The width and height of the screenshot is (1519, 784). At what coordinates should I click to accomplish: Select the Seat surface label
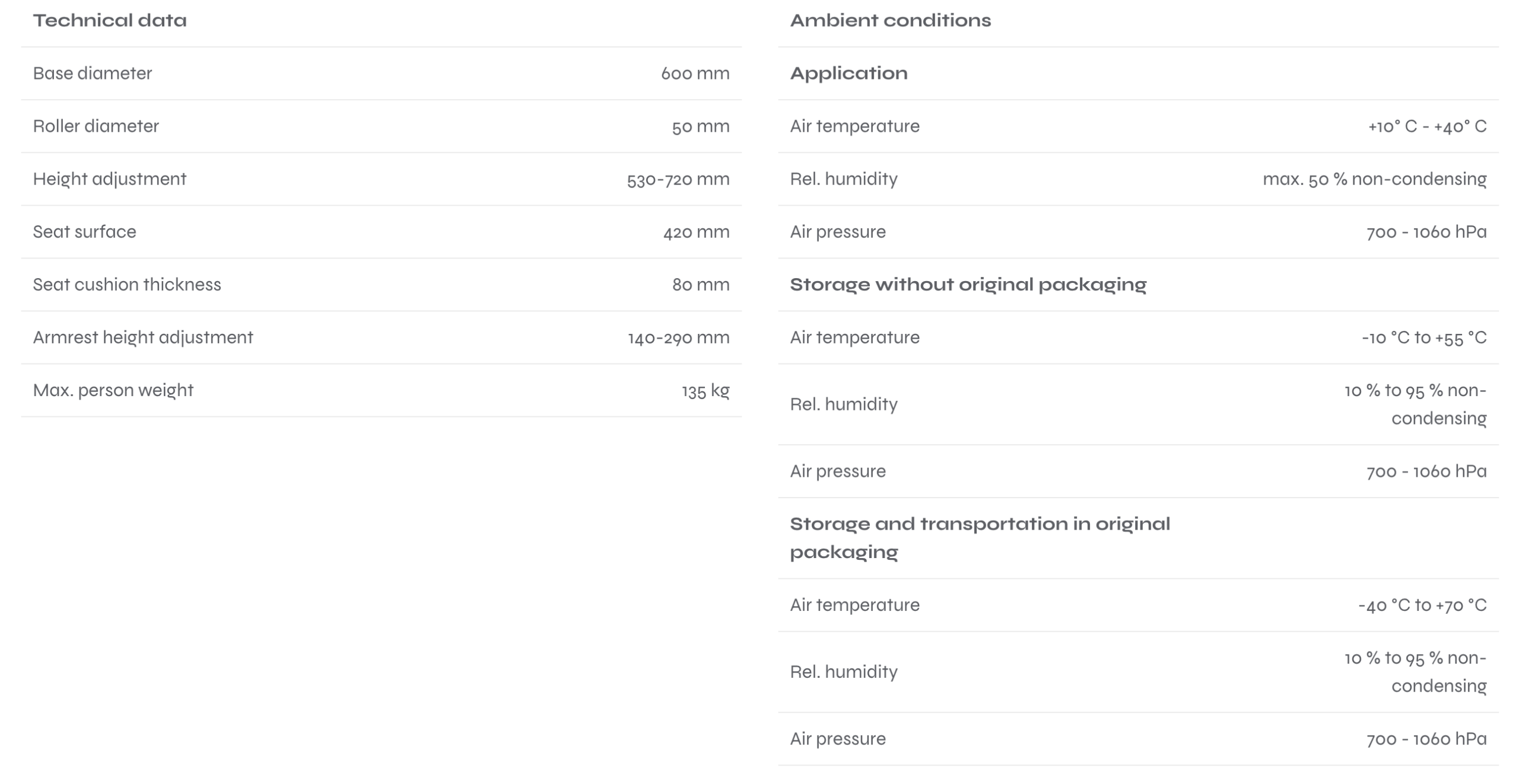[x=84, y=232]
